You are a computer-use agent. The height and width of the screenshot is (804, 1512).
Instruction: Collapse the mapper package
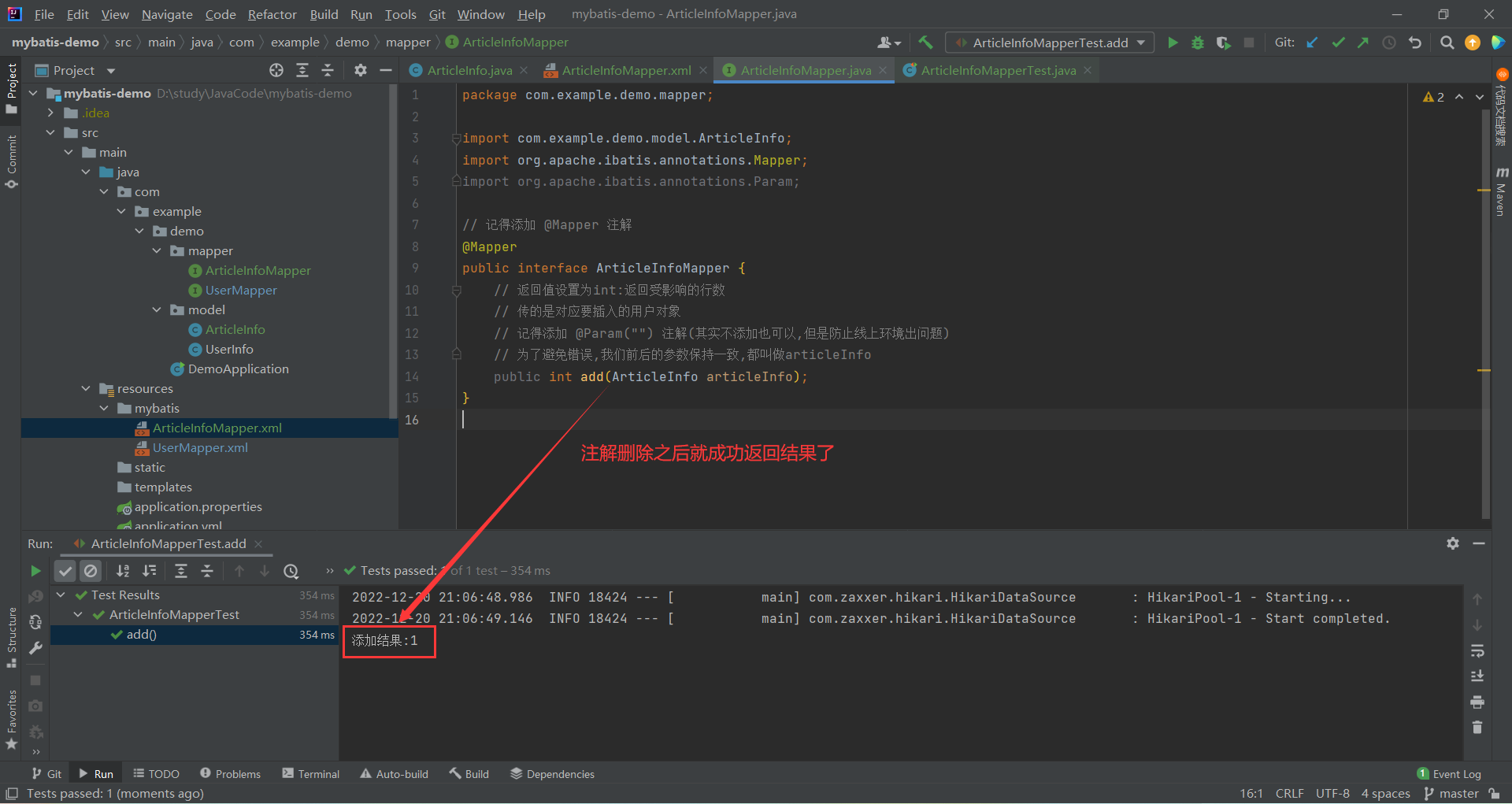(x=157, y=250)
